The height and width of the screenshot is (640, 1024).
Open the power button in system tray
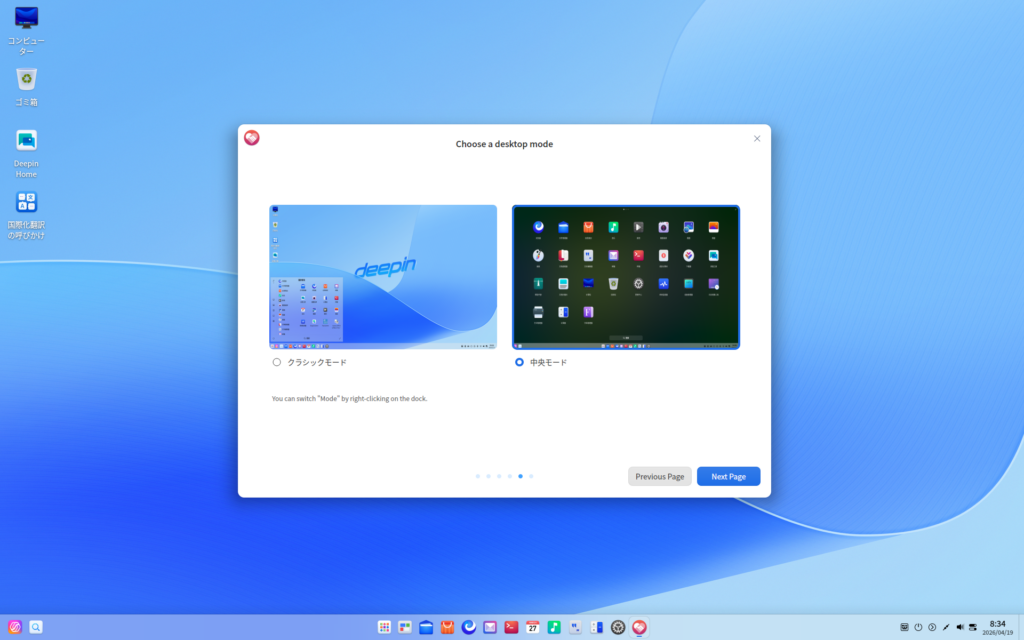pyautogui.click(x=918, y=627)
